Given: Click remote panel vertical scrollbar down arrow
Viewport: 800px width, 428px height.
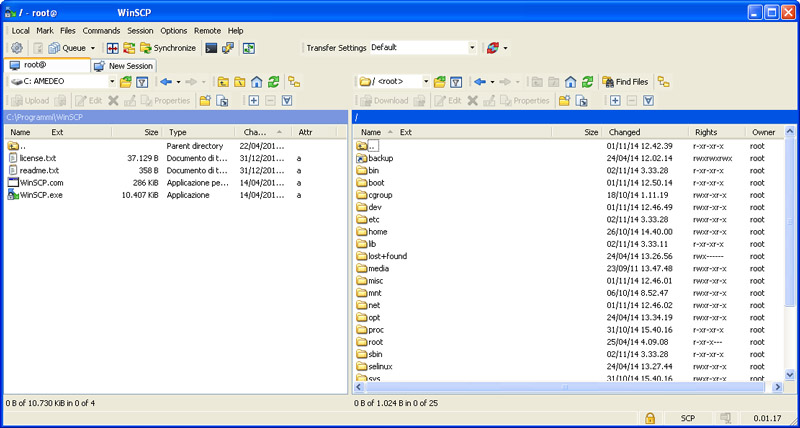Looking at the screenshot, I should coord(790,375).
